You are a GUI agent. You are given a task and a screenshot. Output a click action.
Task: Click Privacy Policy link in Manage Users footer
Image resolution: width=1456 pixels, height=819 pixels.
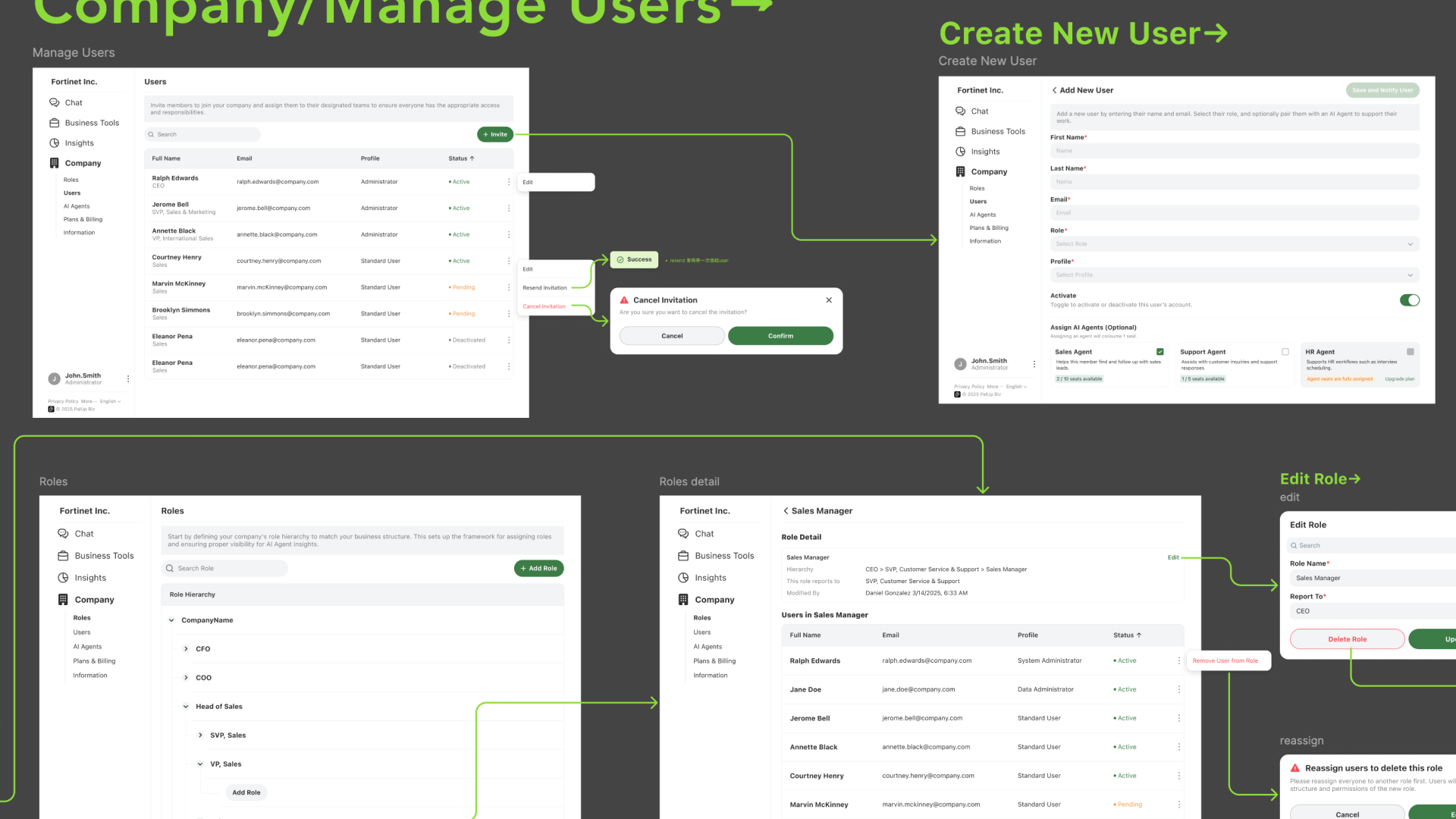(63, 402)
